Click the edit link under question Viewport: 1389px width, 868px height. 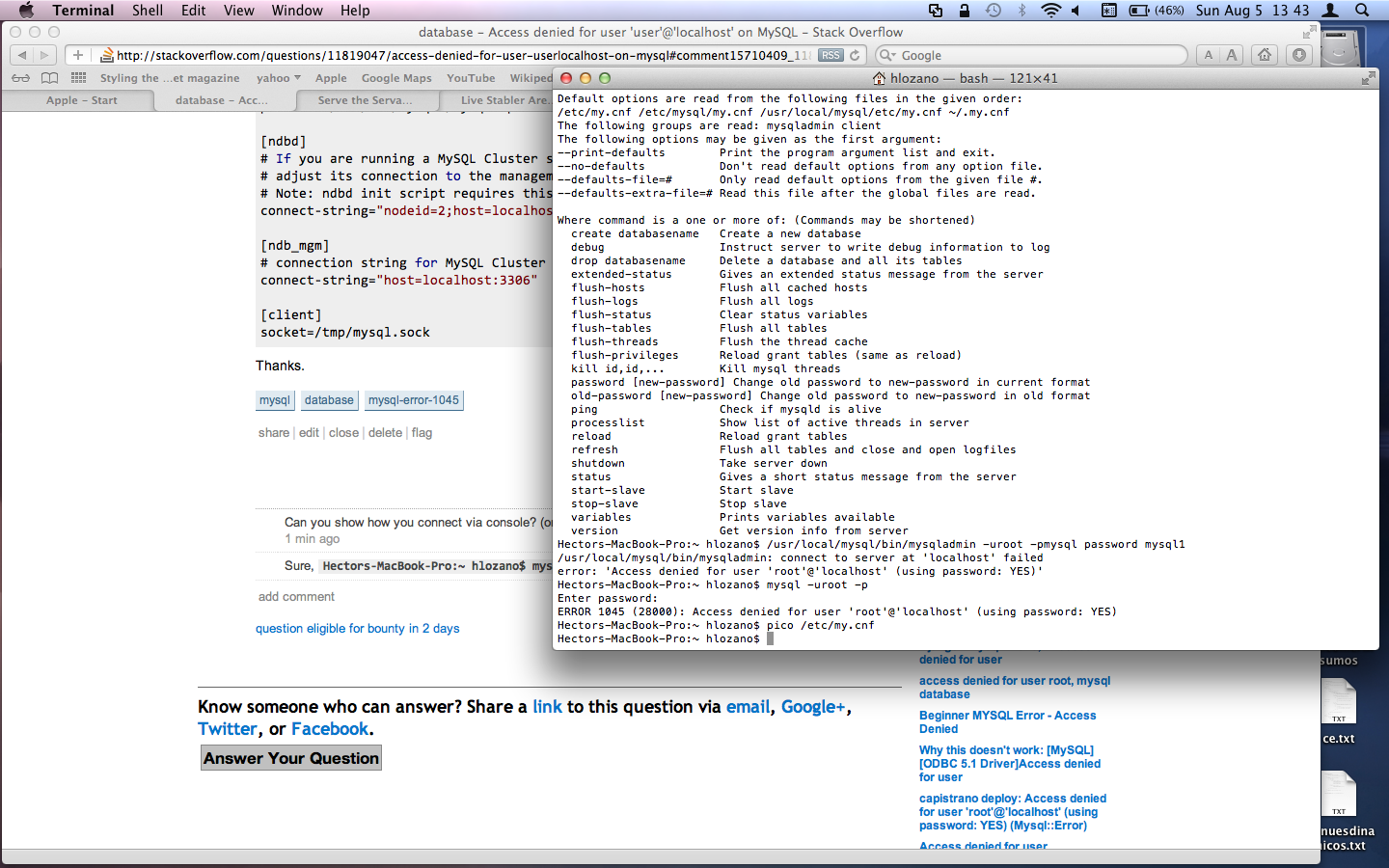point(309,433)
